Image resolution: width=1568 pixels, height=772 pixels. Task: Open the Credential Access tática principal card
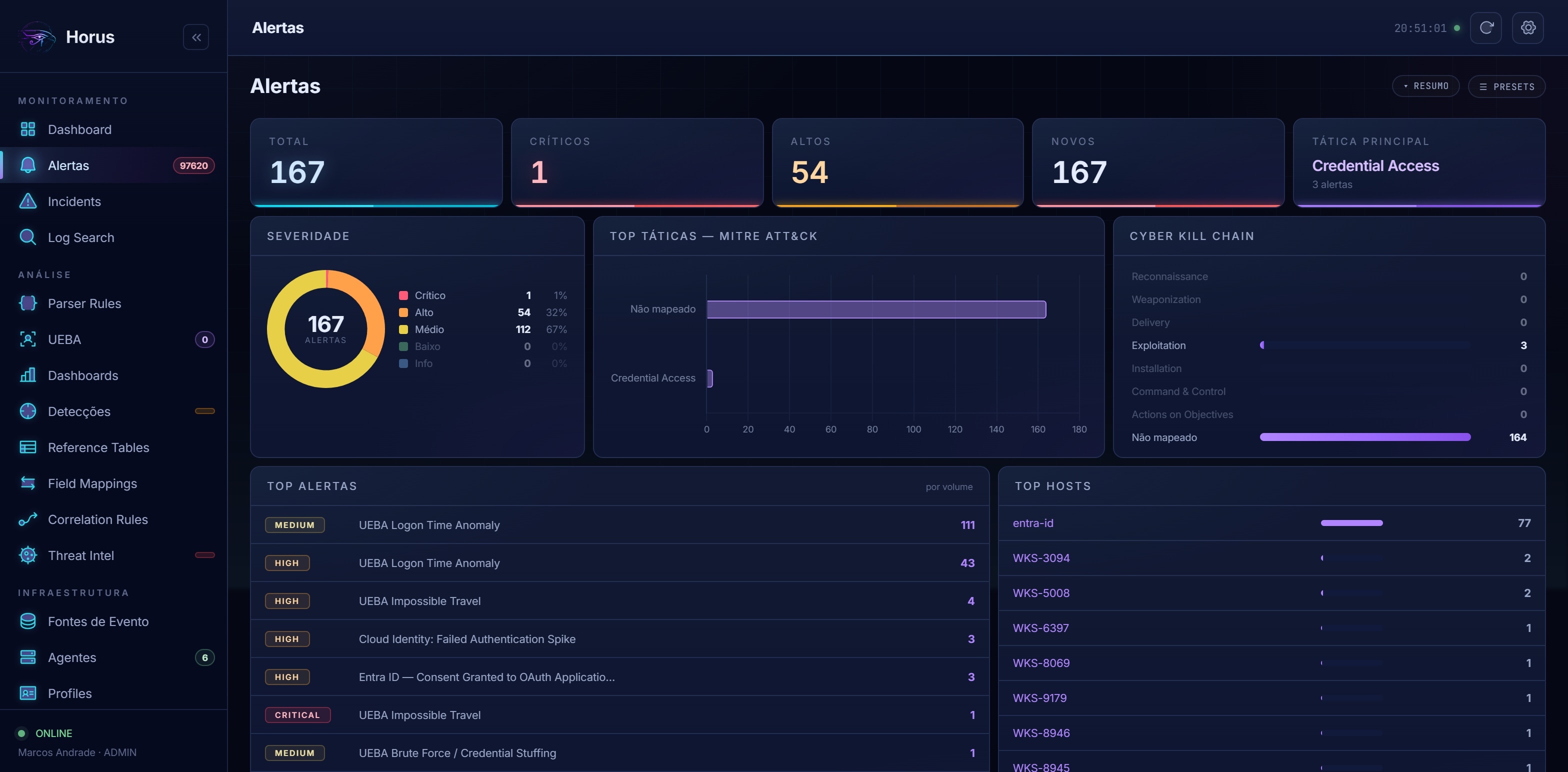(x=1419, y=162)
